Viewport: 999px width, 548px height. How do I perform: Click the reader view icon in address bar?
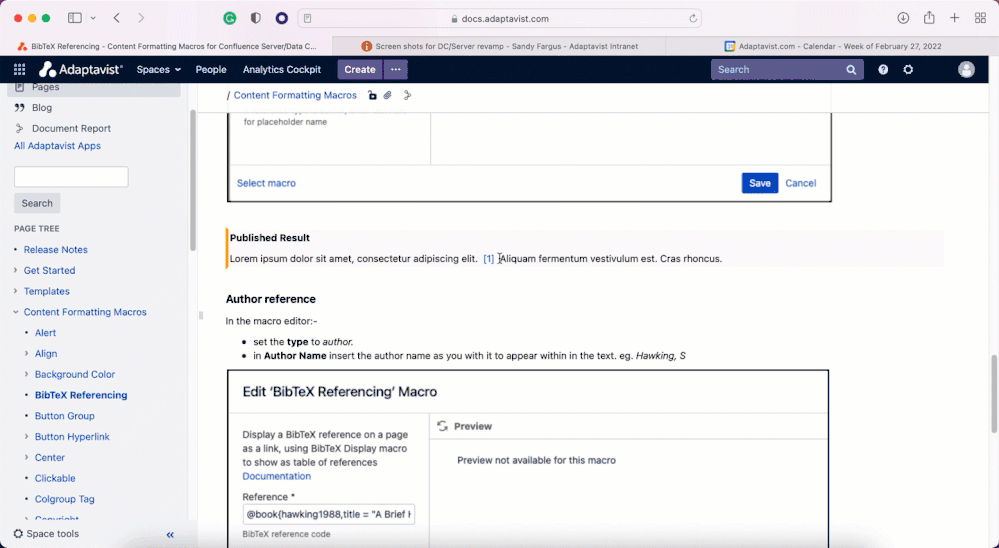308,18
